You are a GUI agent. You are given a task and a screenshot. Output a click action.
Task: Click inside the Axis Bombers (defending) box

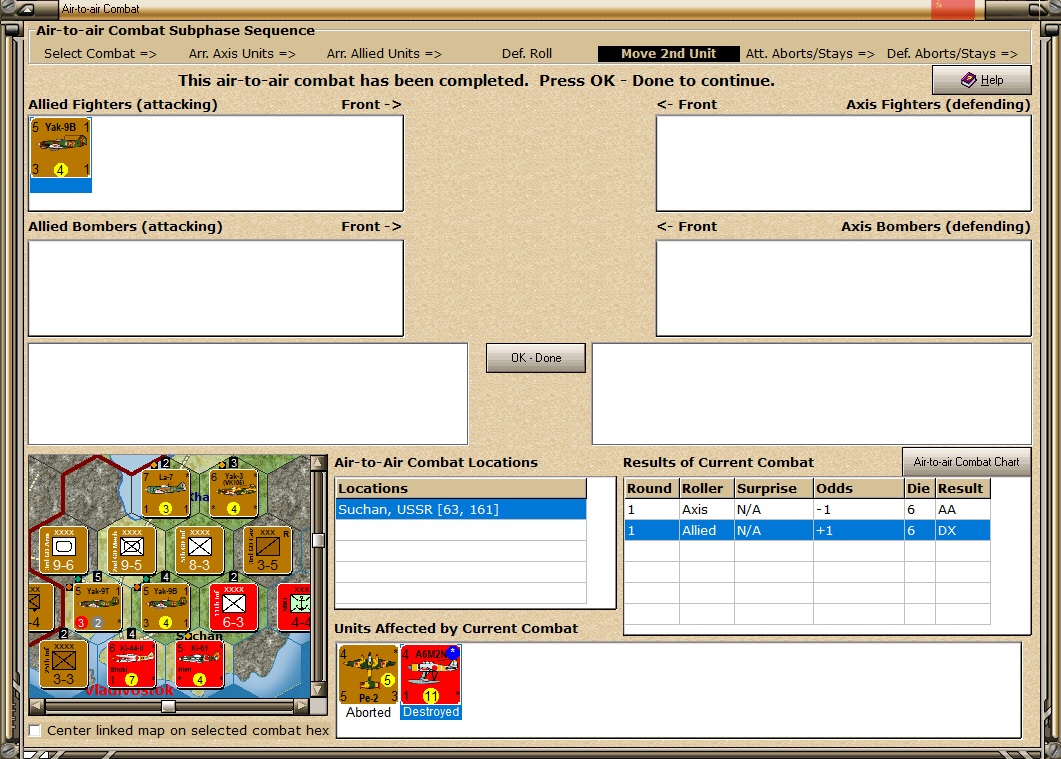pos(844,288)
